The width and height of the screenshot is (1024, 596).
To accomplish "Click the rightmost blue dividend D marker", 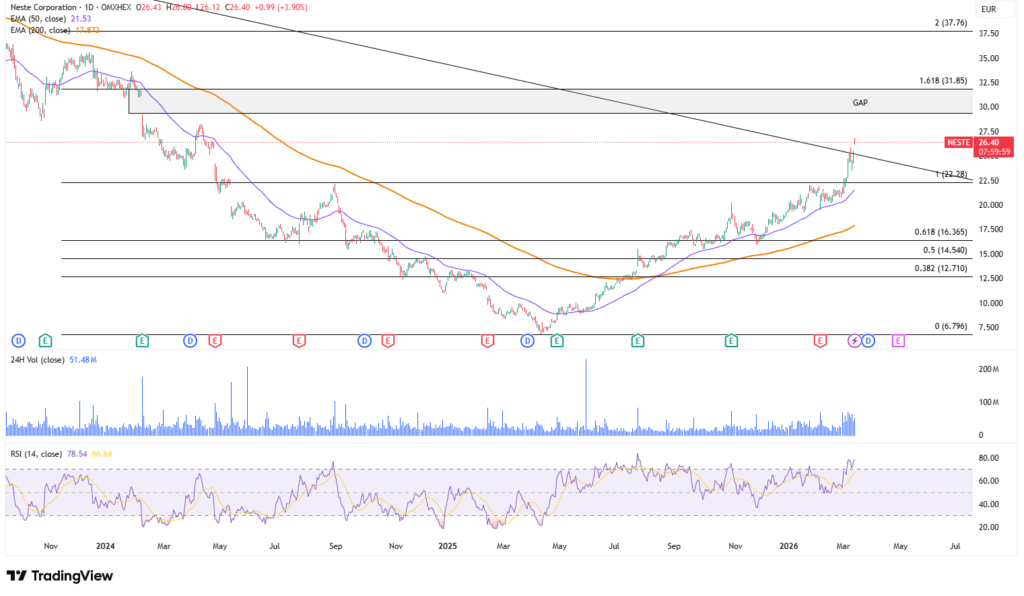I will coord(867,341).
